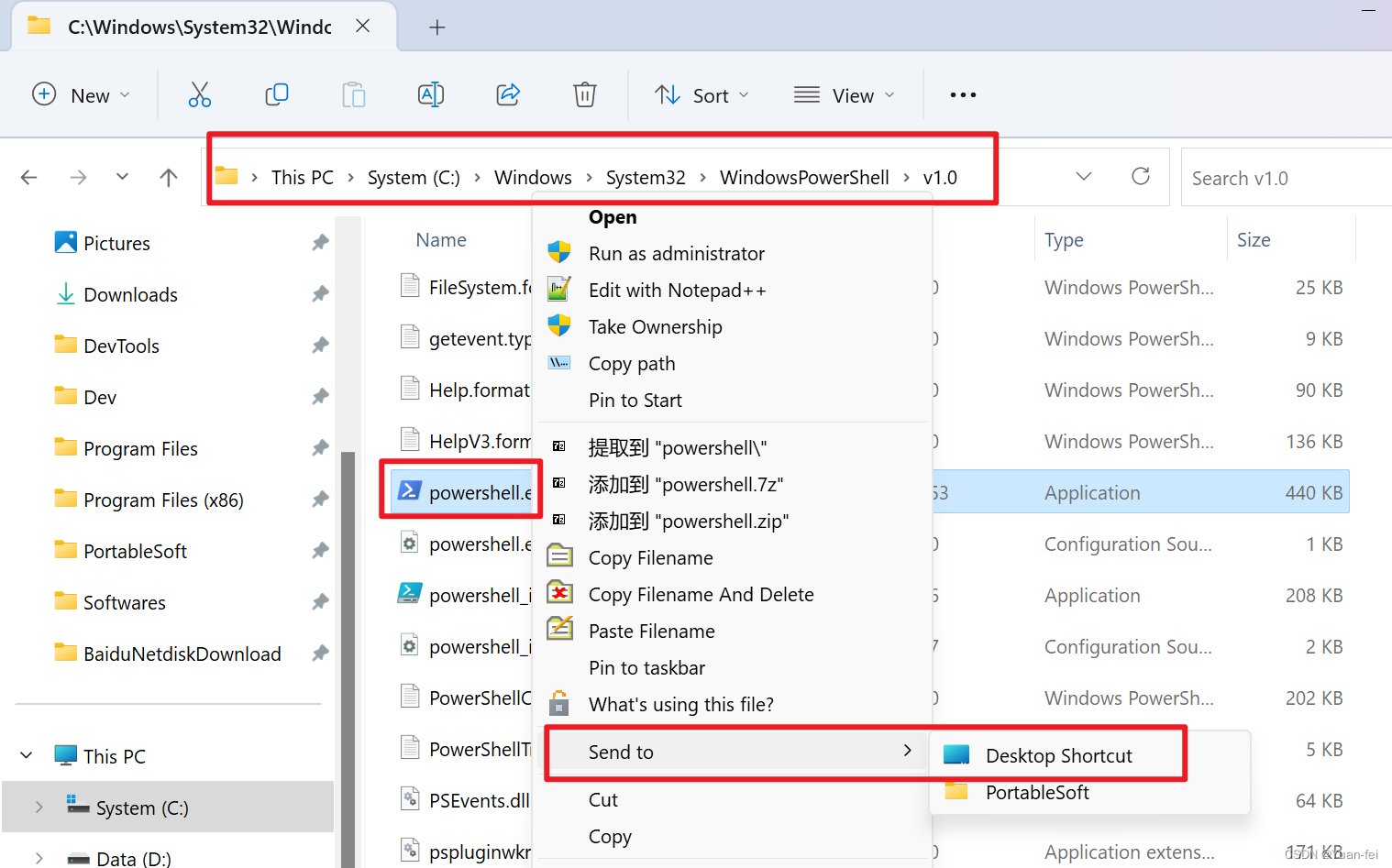Click the Delete trash icon in toolbar
The height and width of the screenshot is (868, 1392).
click(x=585, y=94)
